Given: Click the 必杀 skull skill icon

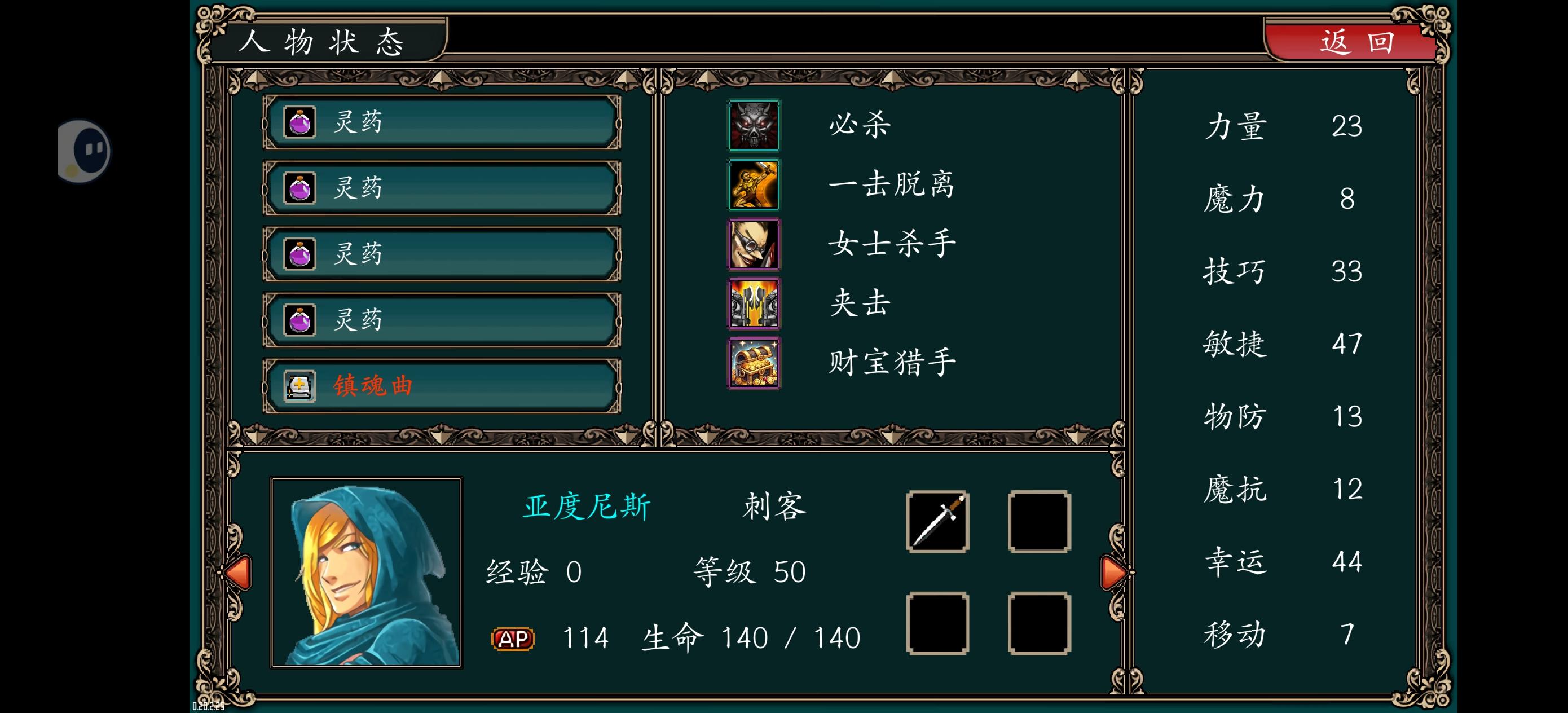Looking at the screenshot, I should [x=754, y=125].
